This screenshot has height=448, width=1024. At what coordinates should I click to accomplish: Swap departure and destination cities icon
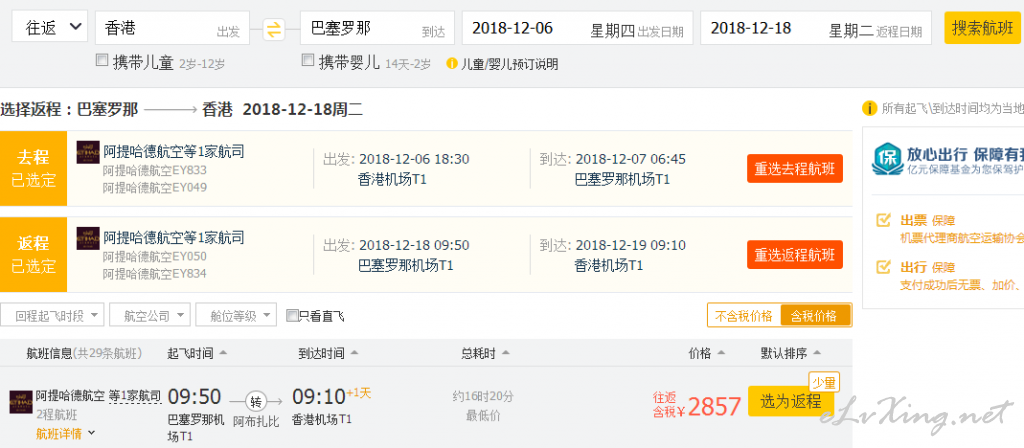point(274,29)
